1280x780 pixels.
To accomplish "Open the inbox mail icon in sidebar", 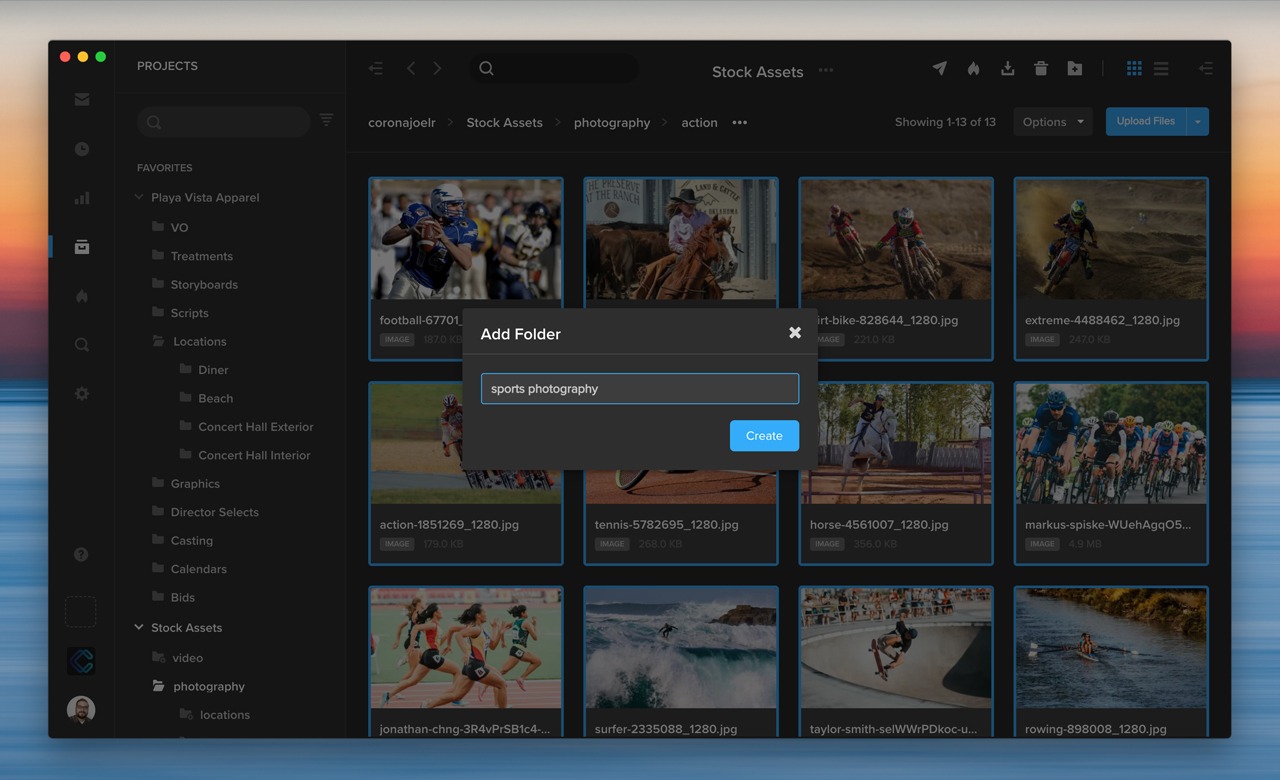I will [82, 99].
